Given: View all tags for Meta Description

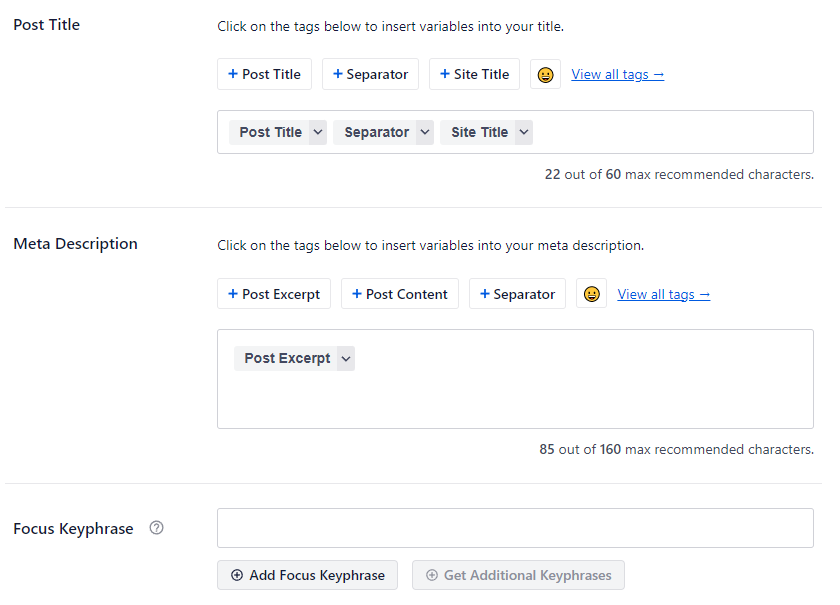Looking at the screenshot, I should coord(663,293).
